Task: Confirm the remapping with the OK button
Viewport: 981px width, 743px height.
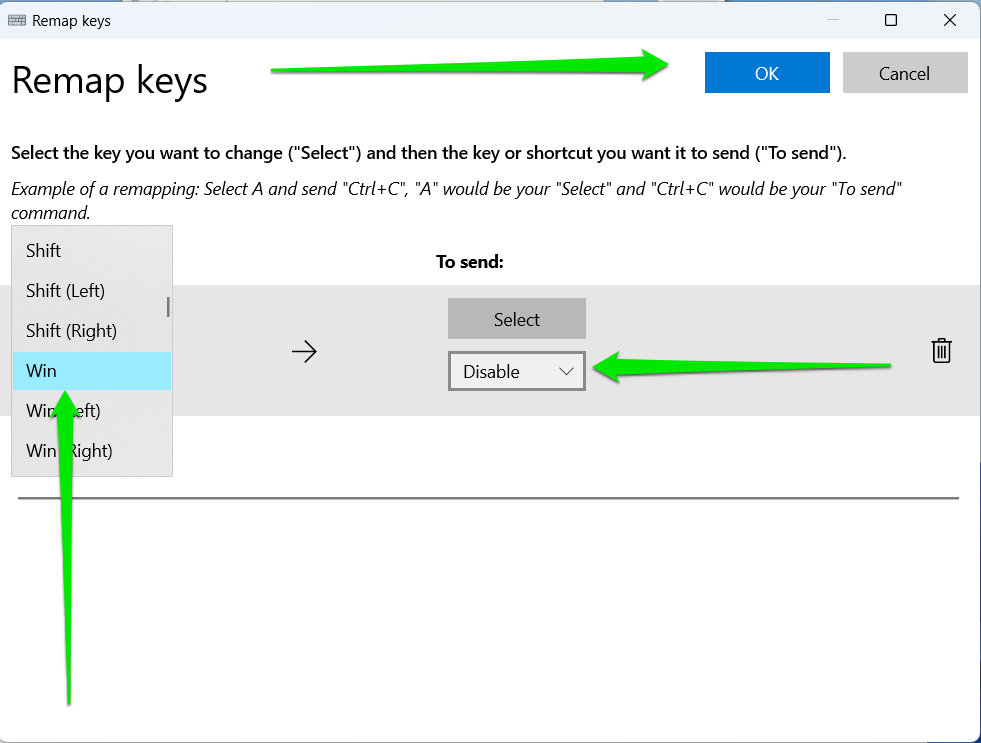Action: pos(766,72)
